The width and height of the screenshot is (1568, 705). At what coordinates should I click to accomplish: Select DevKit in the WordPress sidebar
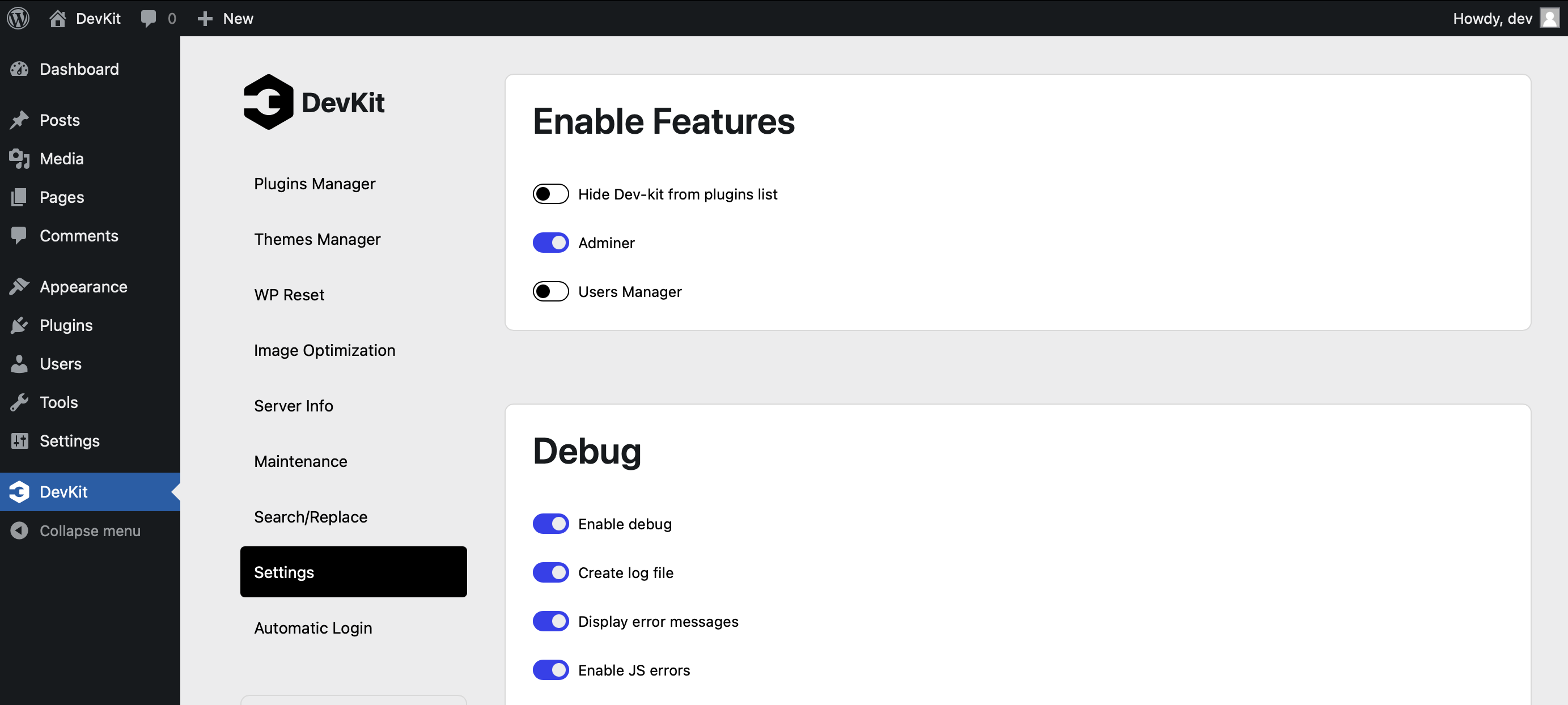pos(63,491)
